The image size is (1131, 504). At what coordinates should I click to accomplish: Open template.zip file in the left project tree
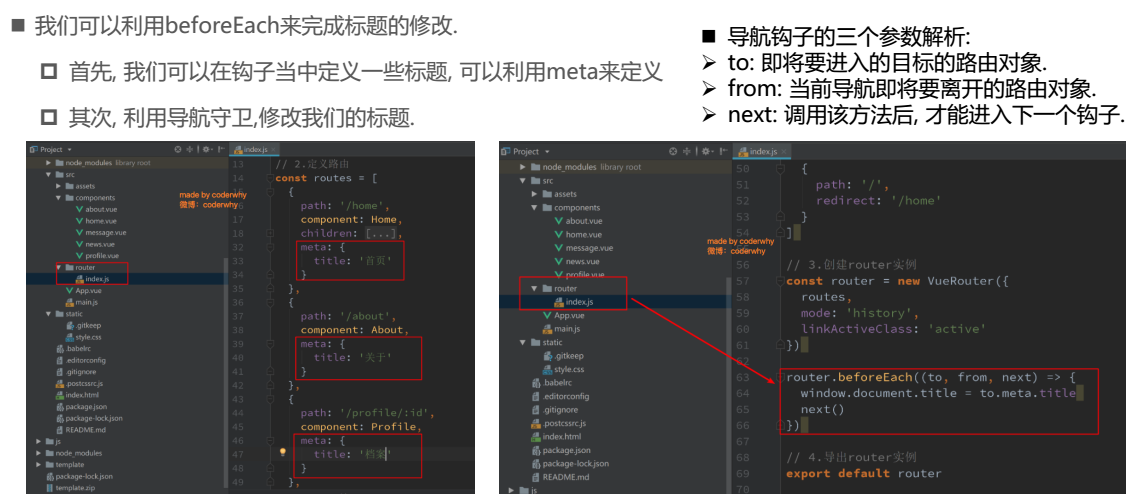(75, 488)
